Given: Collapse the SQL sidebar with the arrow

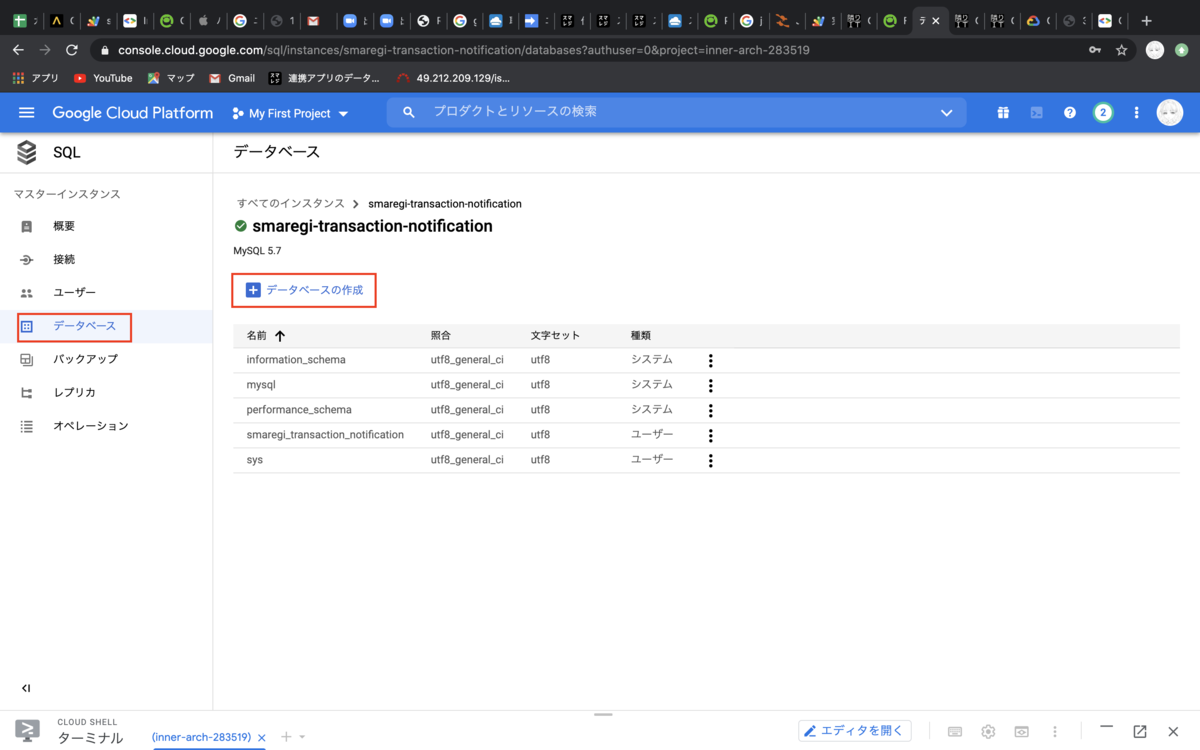Looking at the screenshot, I should [25, 688].
